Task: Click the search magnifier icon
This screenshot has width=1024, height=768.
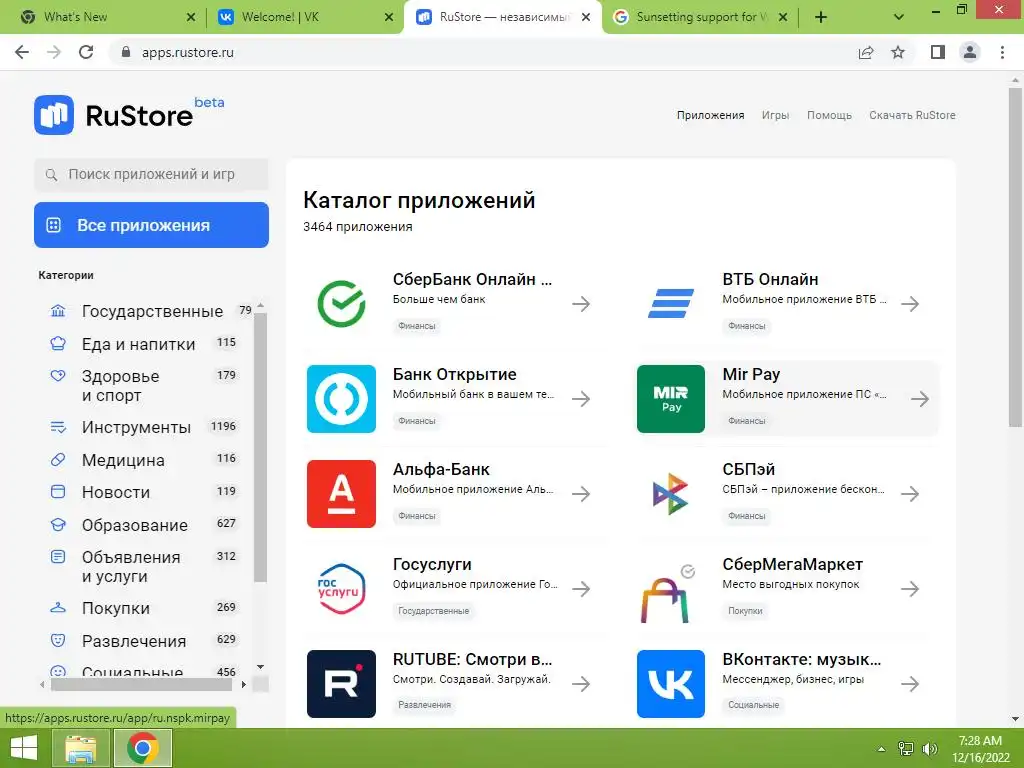Action: coord(51,174)
